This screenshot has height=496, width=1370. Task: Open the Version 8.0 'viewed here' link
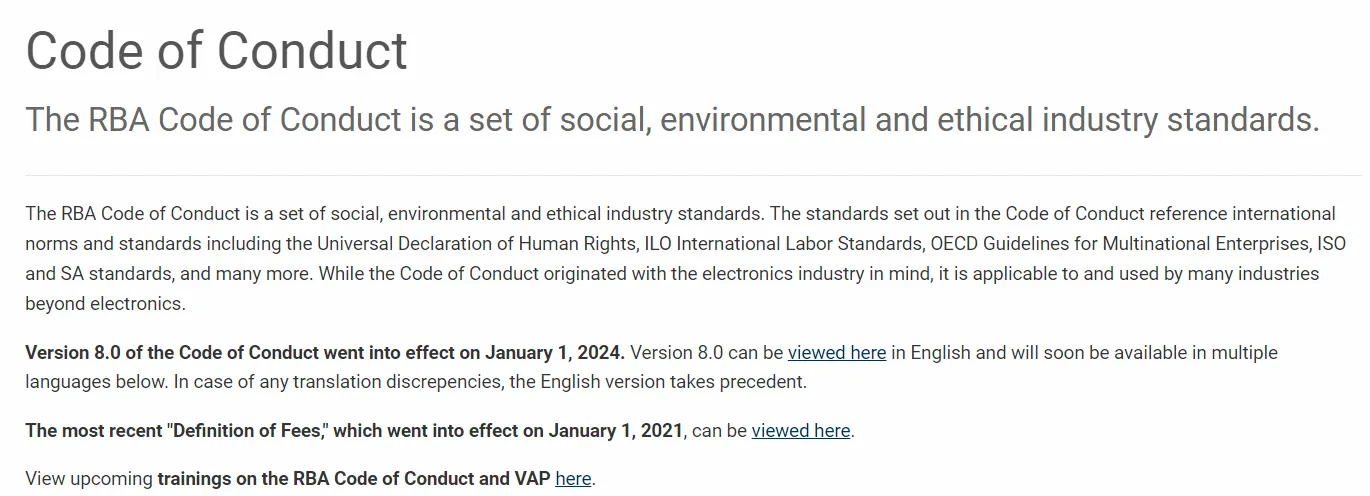point(836,352)
